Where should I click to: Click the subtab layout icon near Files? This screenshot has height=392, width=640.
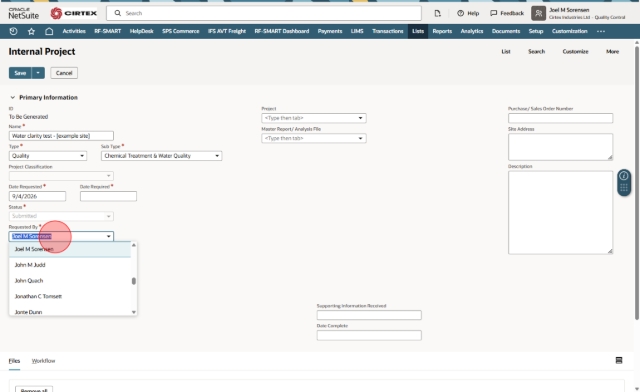pos(619,360)
